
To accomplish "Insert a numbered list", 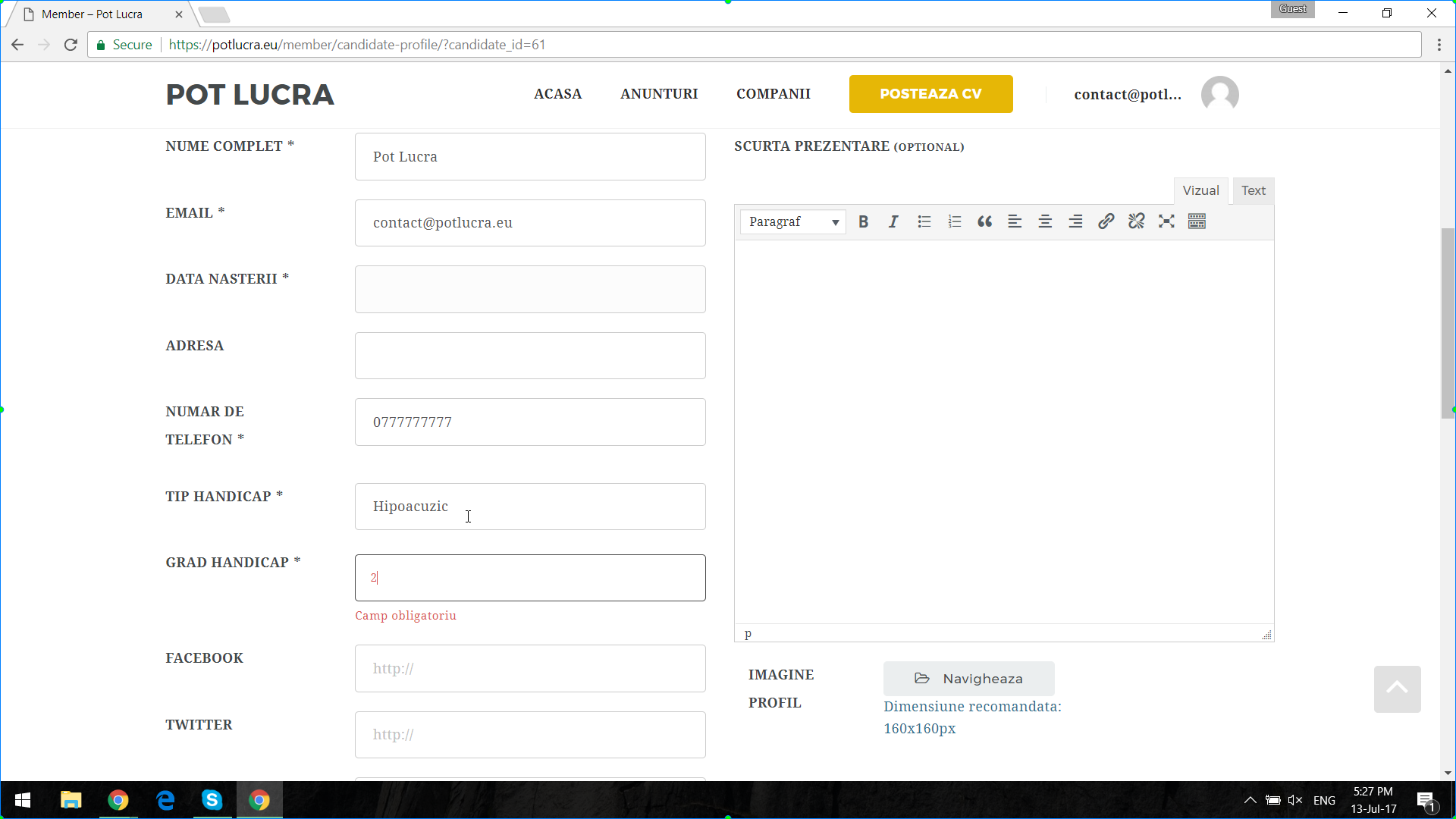I will click(x=954, y=221).
